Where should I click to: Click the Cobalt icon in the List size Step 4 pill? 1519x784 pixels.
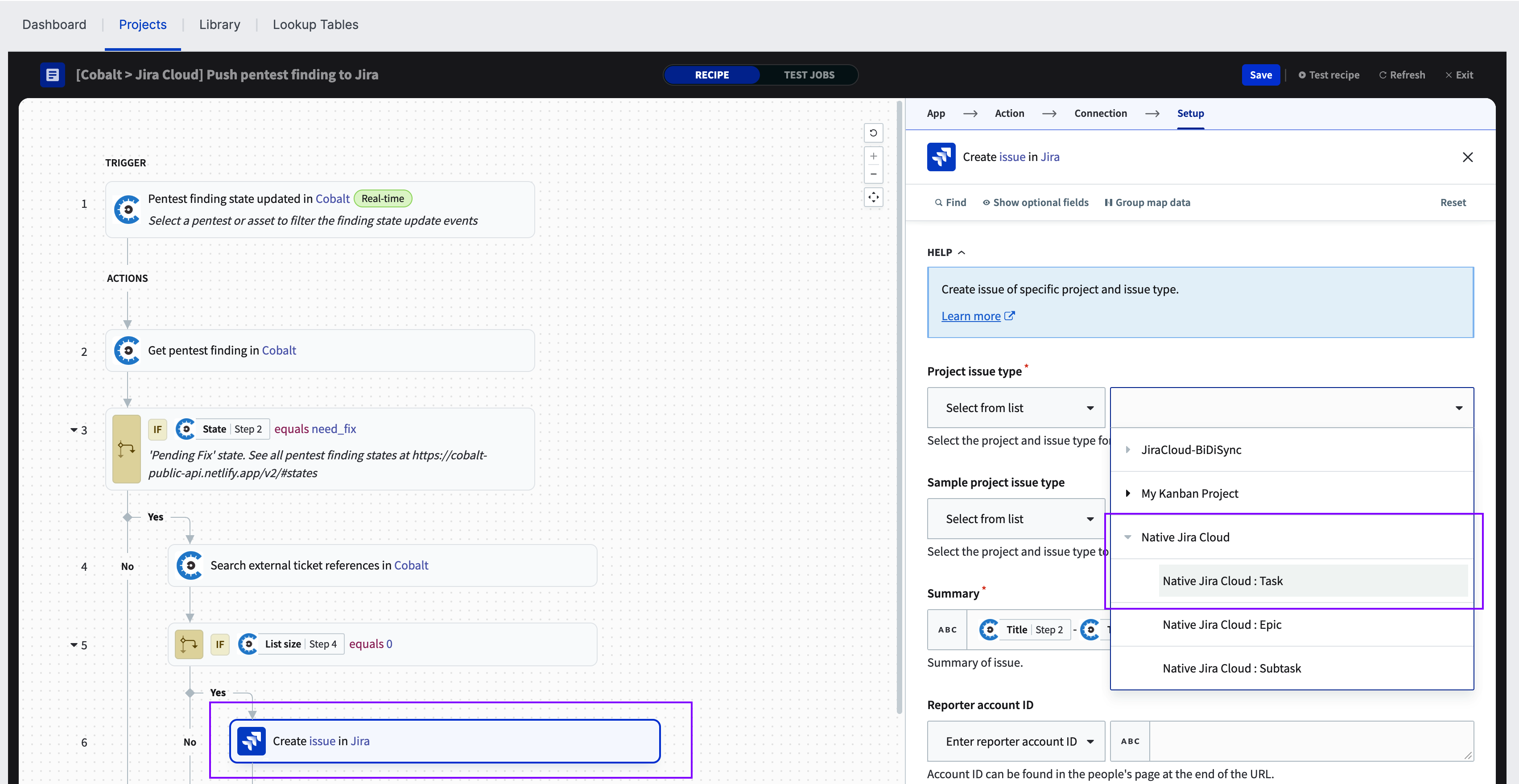coord(248,644)
